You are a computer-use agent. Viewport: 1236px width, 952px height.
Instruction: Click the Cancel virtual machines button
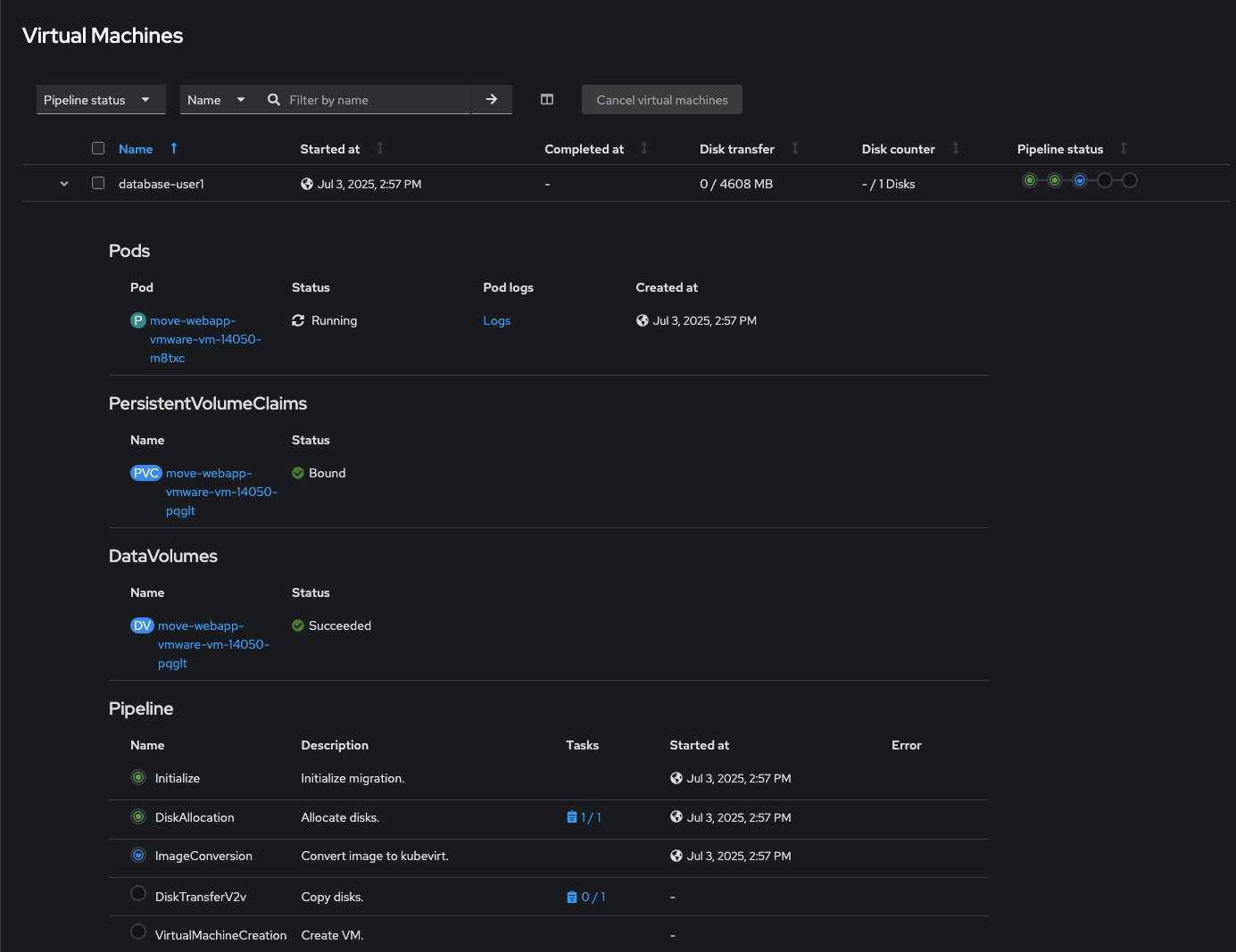[662, 100]
